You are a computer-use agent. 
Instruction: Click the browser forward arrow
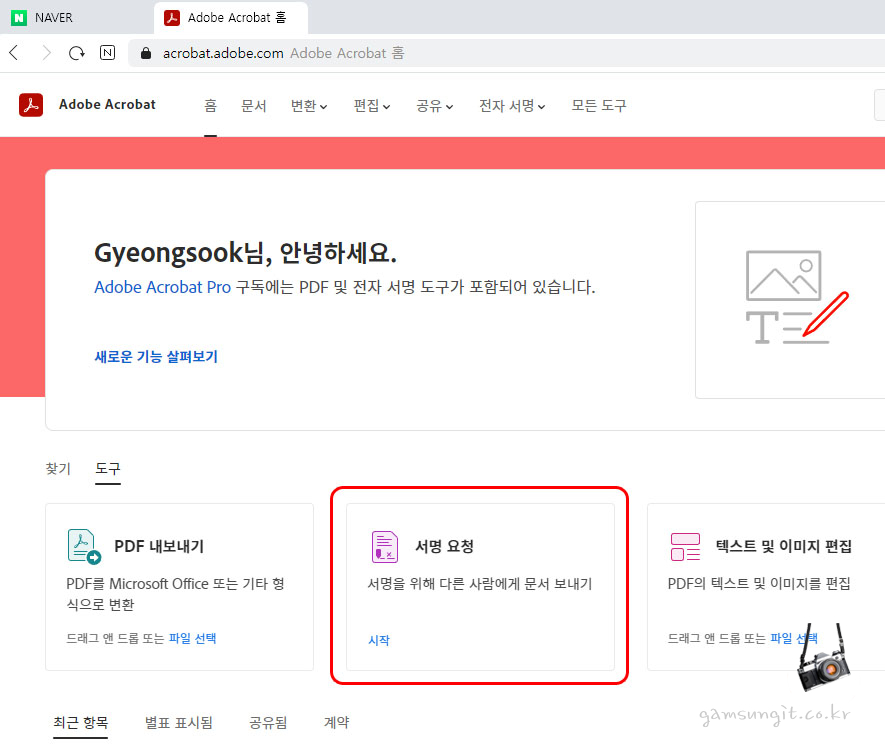46,53
